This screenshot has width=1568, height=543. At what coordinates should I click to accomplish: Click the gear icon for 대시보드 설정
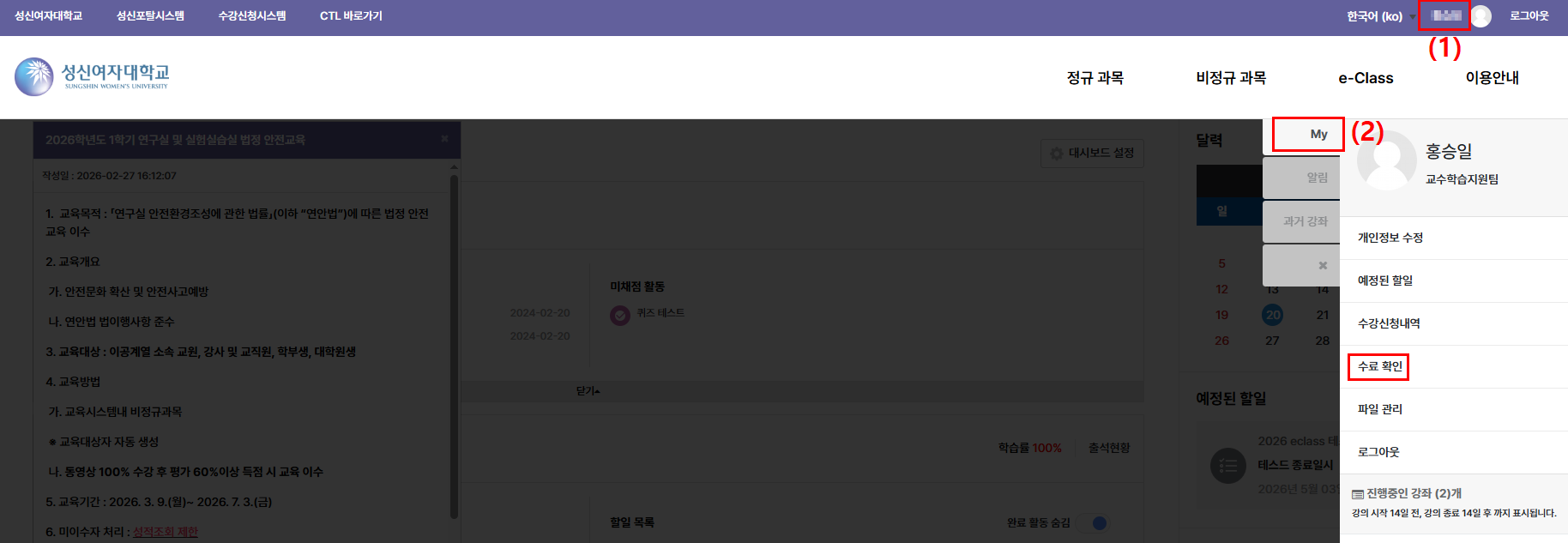[1057, 154]
